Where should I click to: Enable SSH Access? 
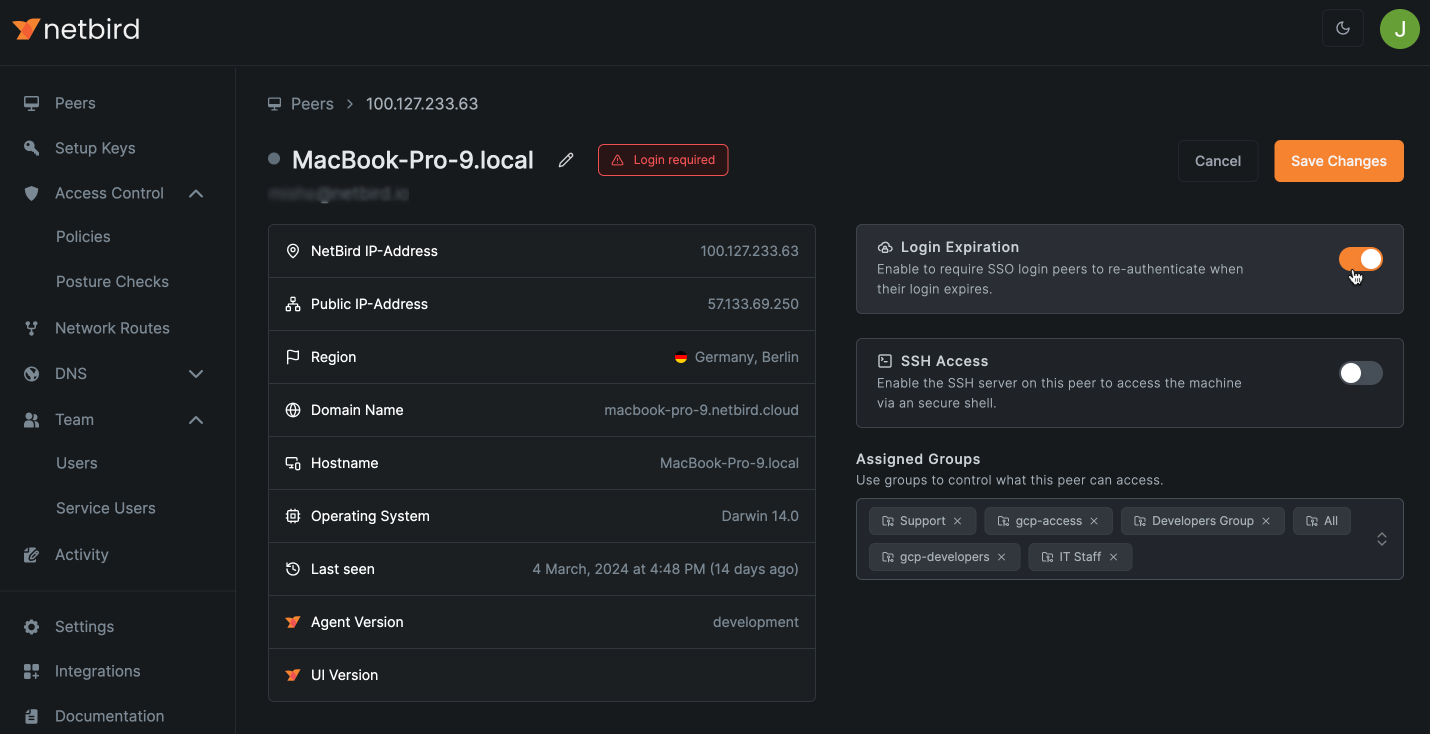(x=1360, y=372)
